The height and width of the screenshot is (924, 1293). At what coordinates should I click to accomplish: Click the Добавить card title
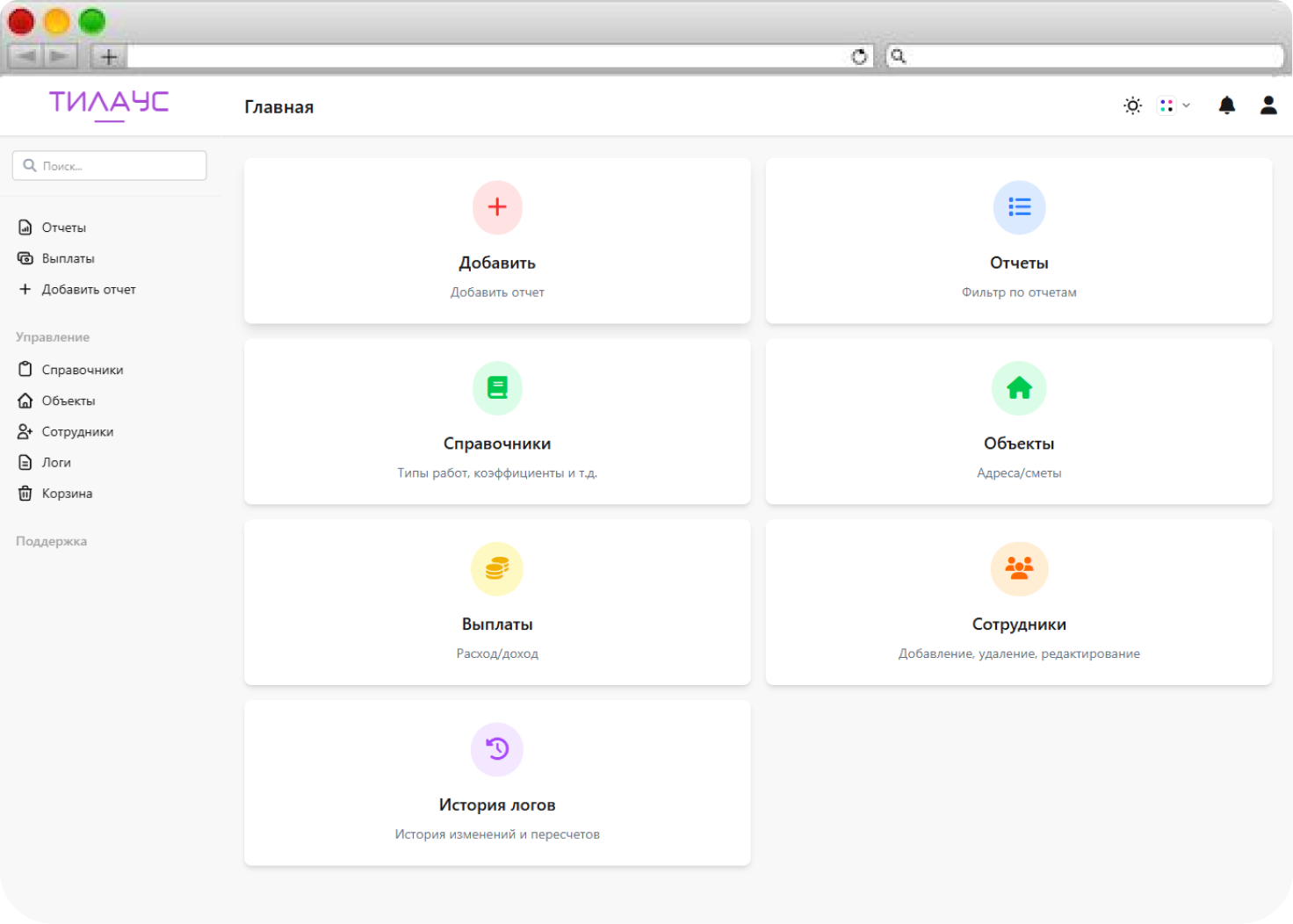[497, 263]
